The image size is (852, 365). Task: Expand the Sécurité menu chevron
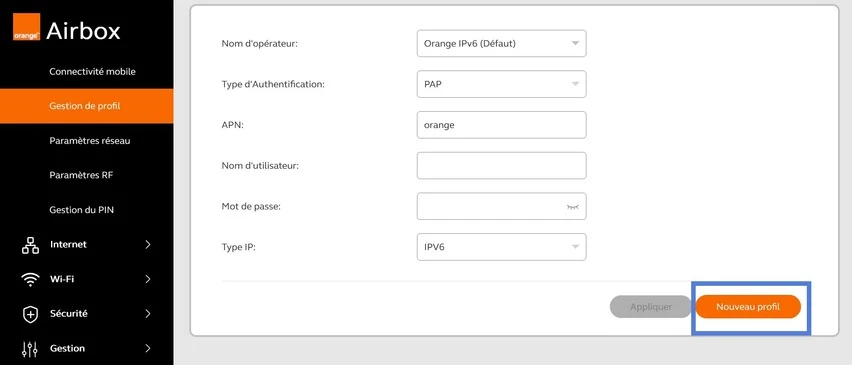(148, 313)
